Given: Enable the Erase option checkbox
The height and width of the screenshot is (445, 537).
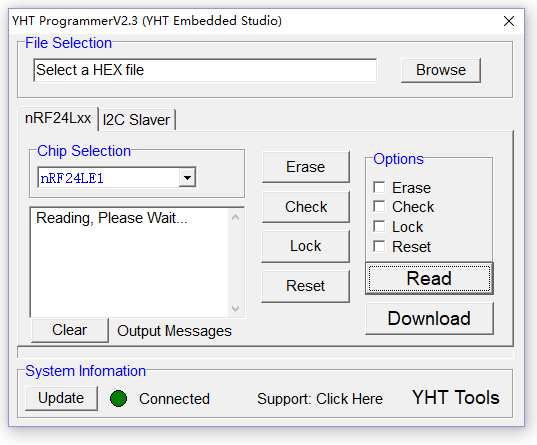Looking at the screenshot, I should tap(379, 187).
